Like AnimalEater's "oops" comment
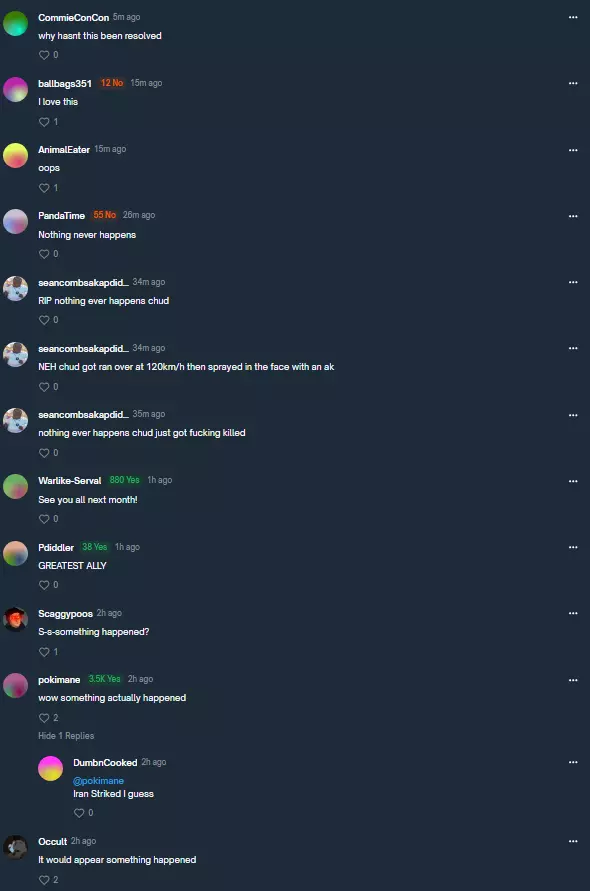Image resolution: width=590 pixels, height=891 pixels. 44,188
